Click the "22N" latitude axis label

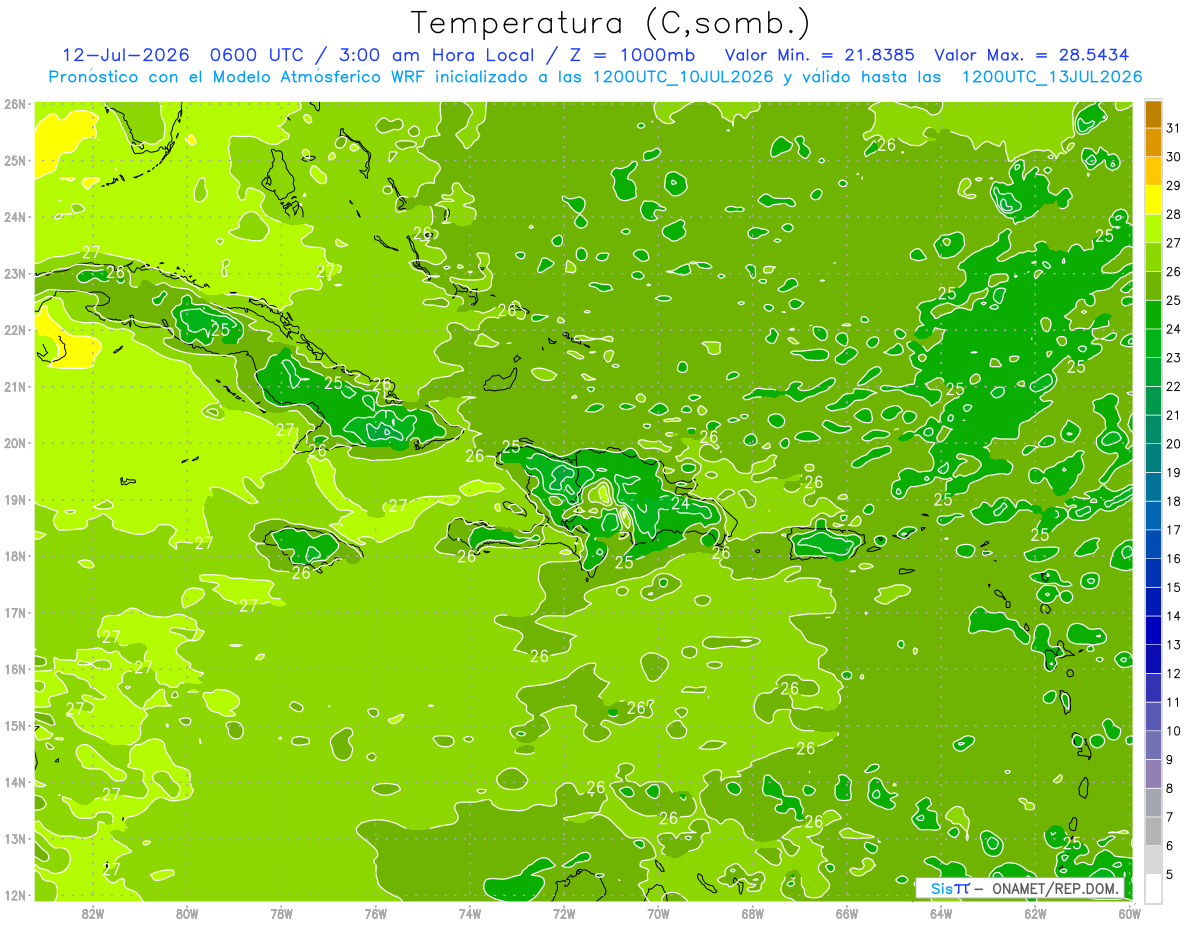(14, 330)
